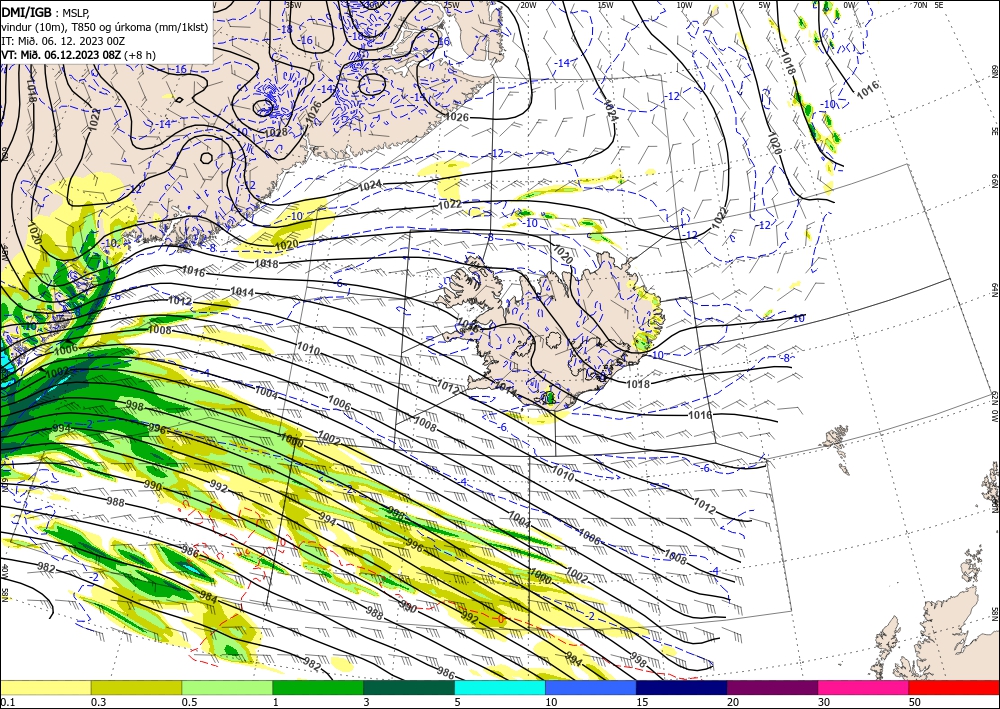The height and width of the screenshot is (709, 1000).
Task: Click the "VT: Mið. 06.12.2023 08Z (+8 h)" line
Action: (x=78, y=55)
